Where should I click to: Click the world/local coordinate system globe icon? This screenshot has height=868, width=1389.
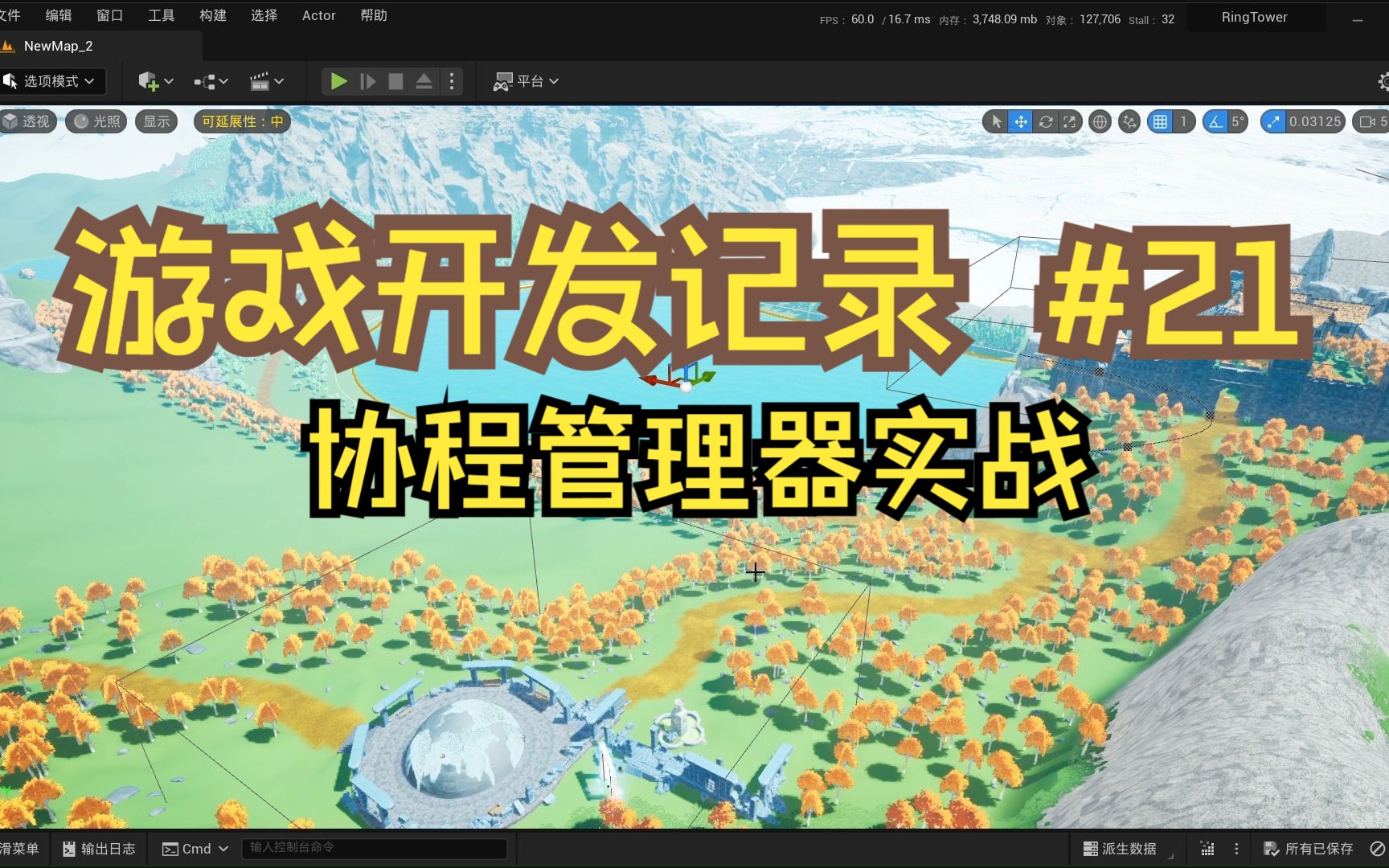tap(1099, 121)
